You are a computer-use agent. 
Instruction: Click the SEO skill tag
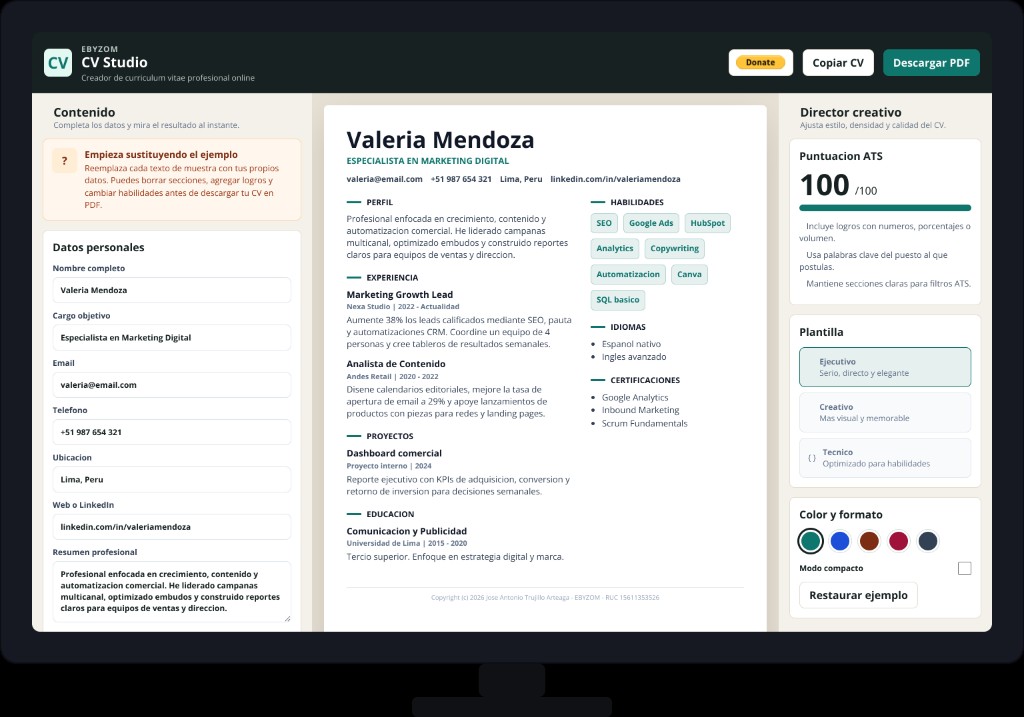click(x=604, y=223)
